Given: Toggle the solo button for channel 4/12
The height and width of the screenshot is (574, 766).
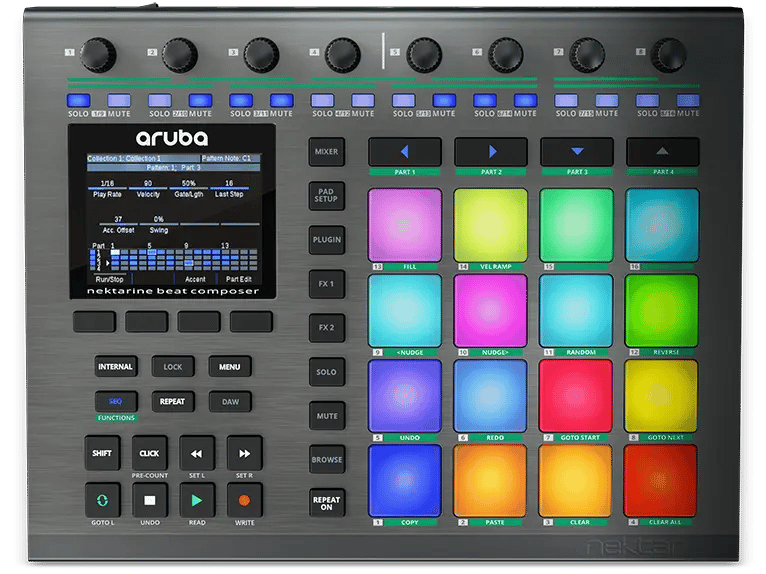Looking at the screenshot, I should [x=322, y=101].
